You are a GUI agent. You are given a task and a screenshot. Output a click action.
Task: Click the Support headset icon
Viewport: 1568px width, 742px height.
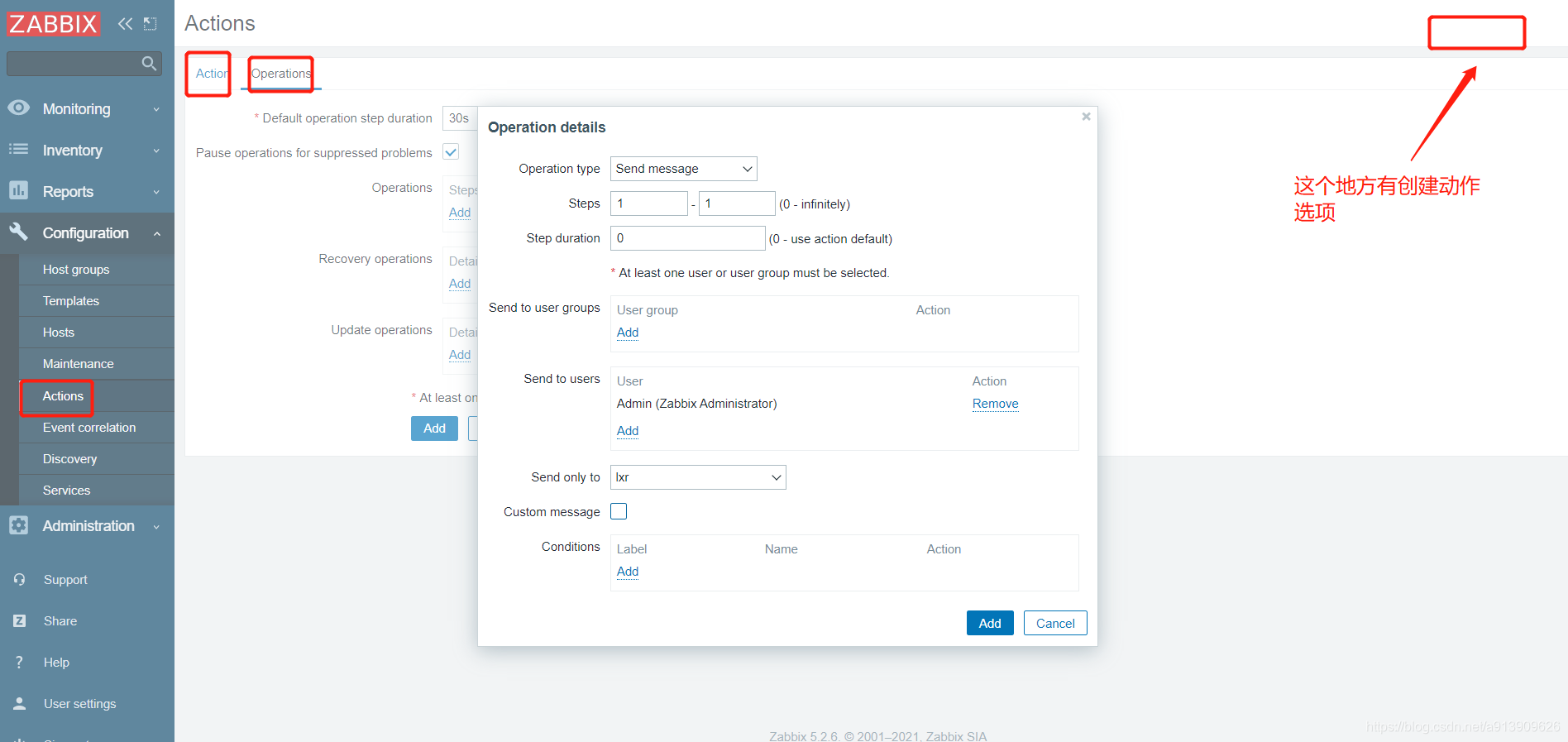click(19, 579)
